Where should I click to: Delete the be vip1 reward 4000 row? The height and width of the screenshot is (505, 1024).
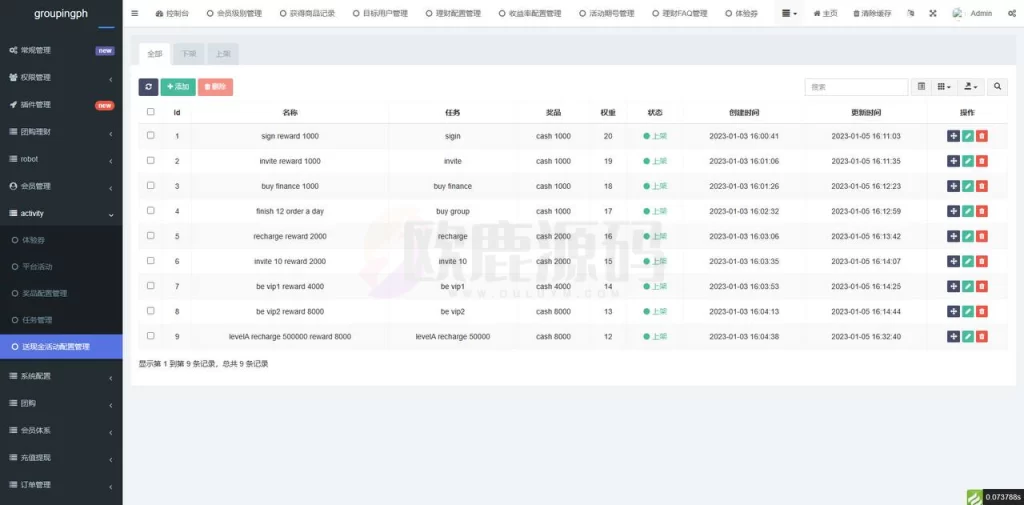pos(982,286)
